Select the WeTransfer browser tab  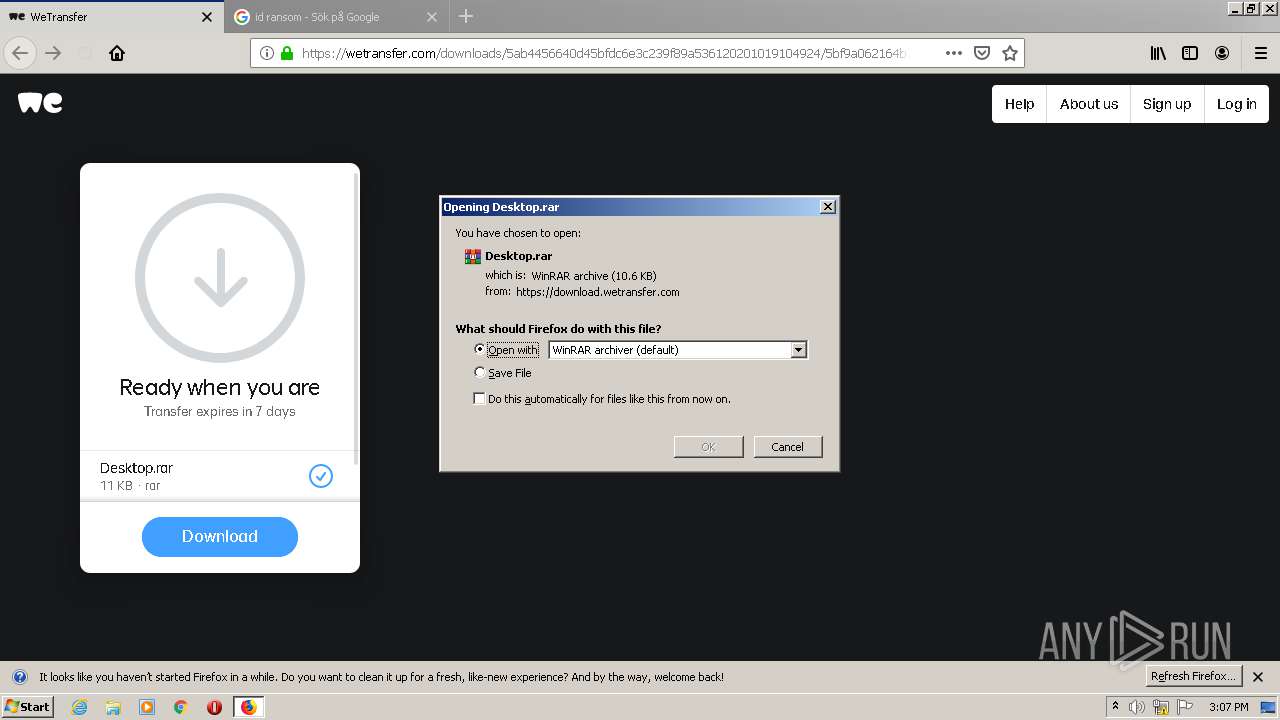(x=110, y=17)
